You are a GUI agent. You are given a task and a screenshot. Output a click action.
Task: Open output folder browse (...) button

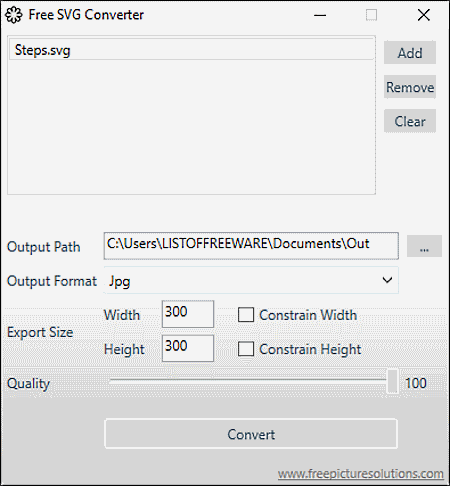coord(424,246)
